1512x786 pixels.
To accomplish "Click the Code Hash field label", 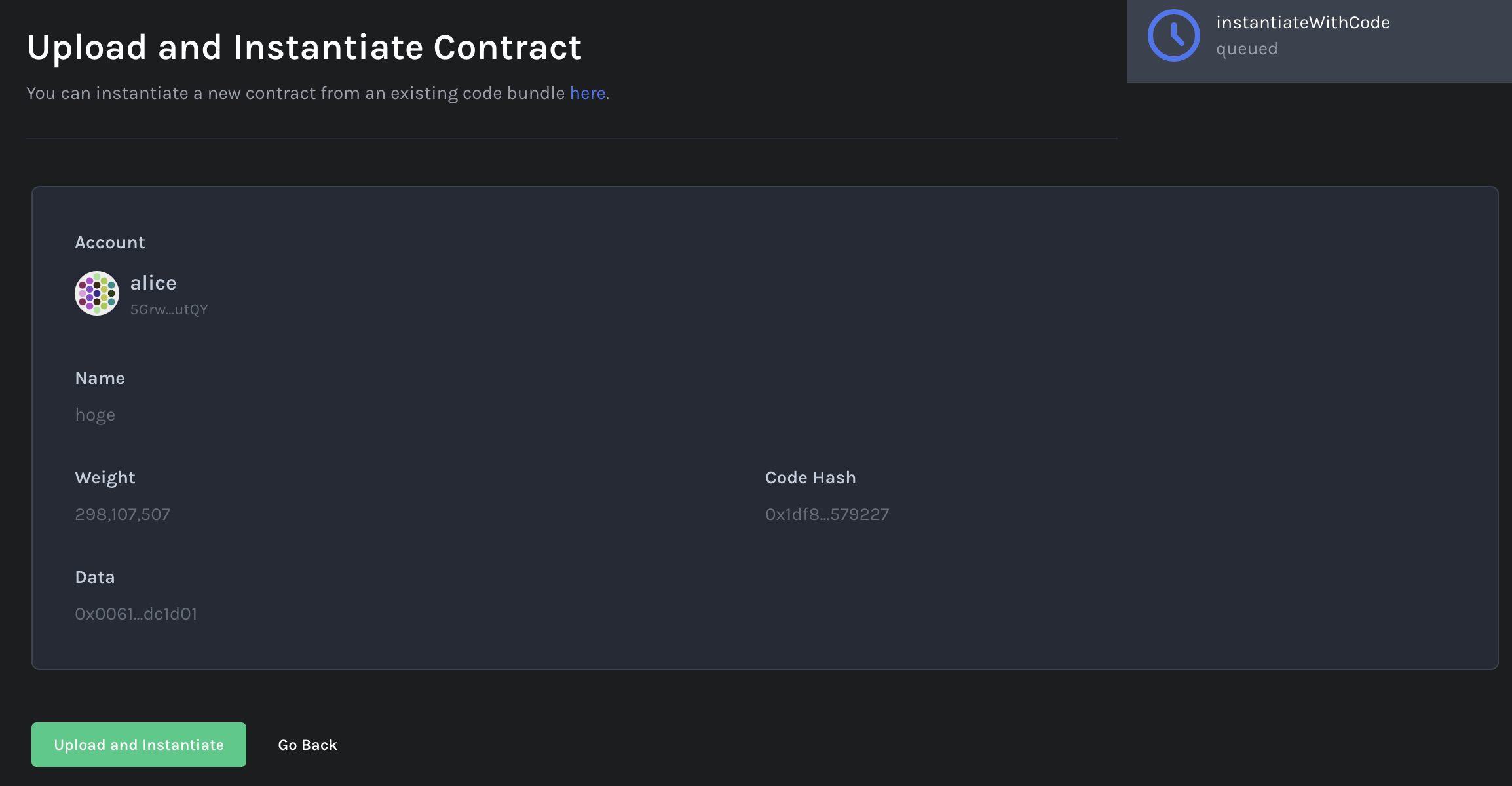I will pos(810,477).
